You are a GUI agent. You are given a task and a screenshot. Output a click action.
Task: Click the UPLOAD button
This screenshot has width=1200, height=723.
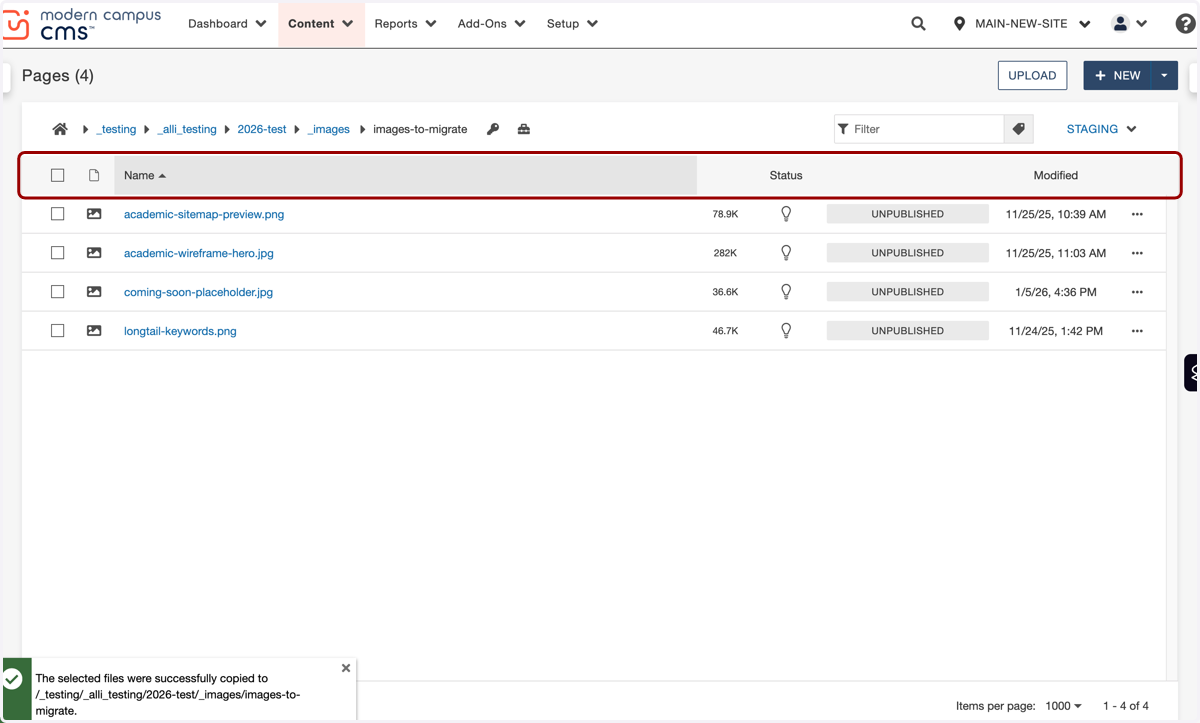[1032, 75]
